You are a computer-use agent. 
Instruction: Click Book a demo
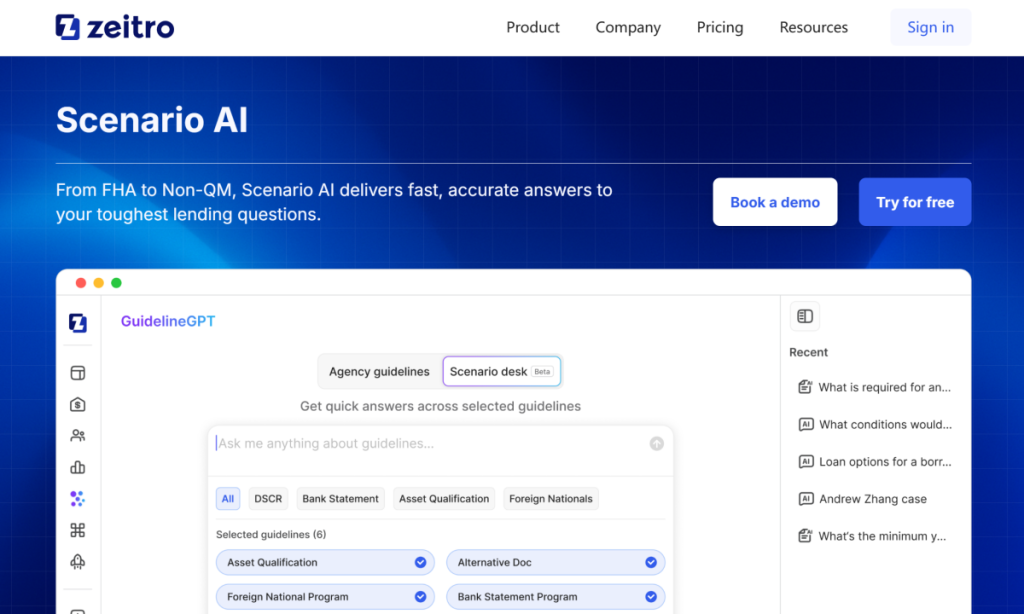pos(775,202)
